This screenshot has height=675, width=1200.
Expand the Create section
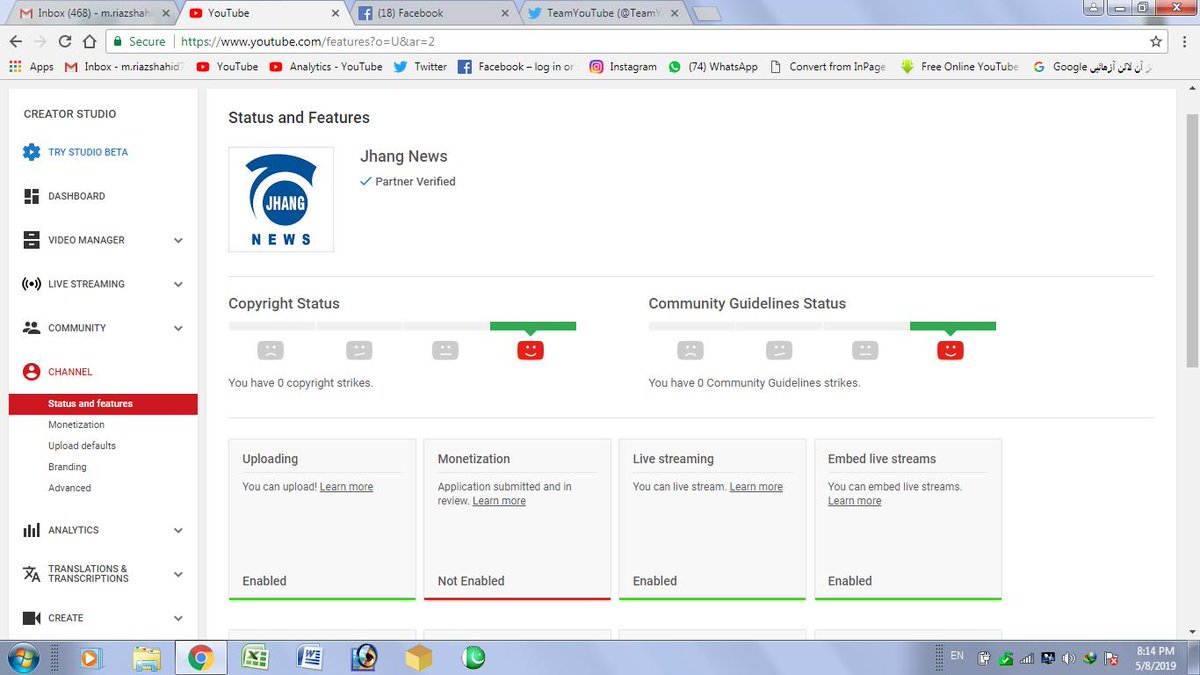click(x=178, y=618)
